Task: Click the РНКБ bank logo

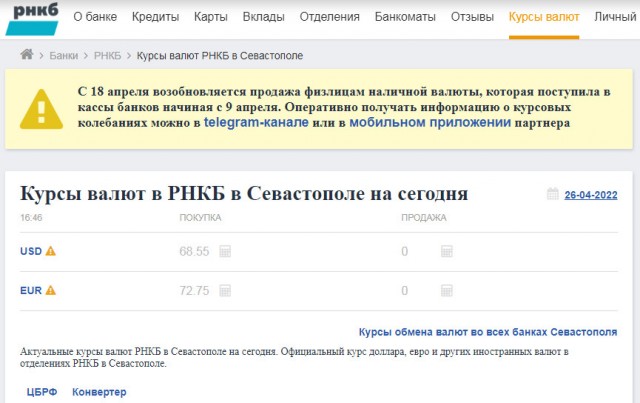Action: click(x=32, y=19)
